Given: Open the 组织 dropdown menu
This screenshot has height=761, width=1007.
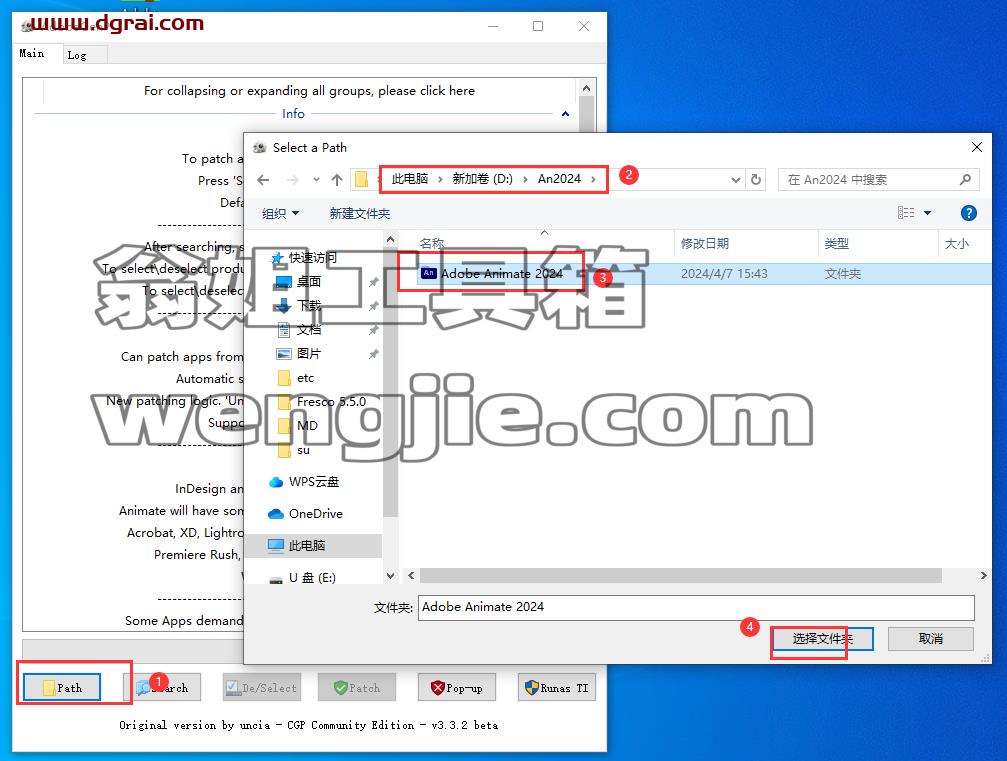Looking at the screenshot, I should coord(281,213).
